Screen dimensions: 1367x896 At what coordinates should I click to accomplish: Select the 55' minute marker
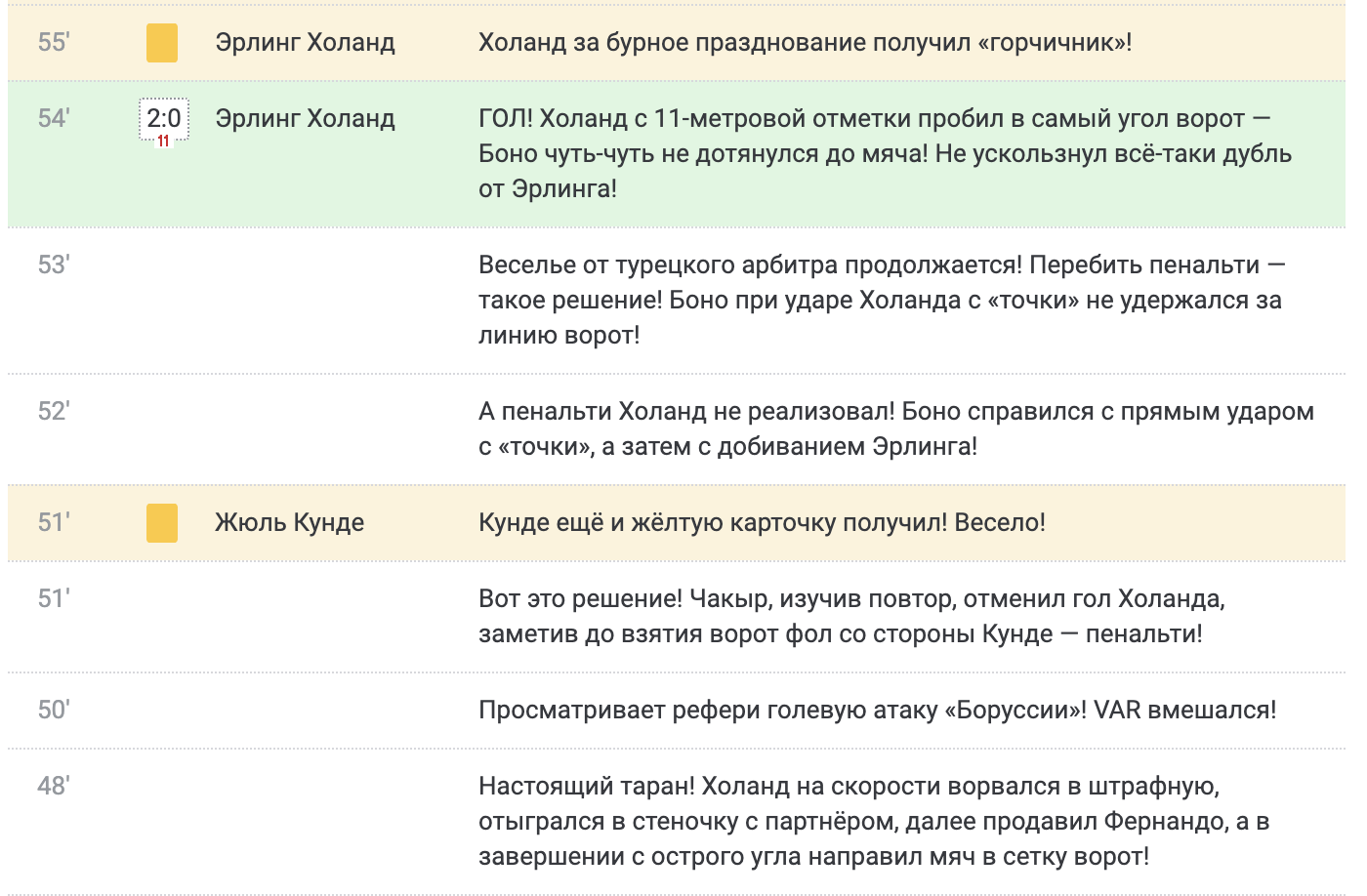tap(54, 43)
